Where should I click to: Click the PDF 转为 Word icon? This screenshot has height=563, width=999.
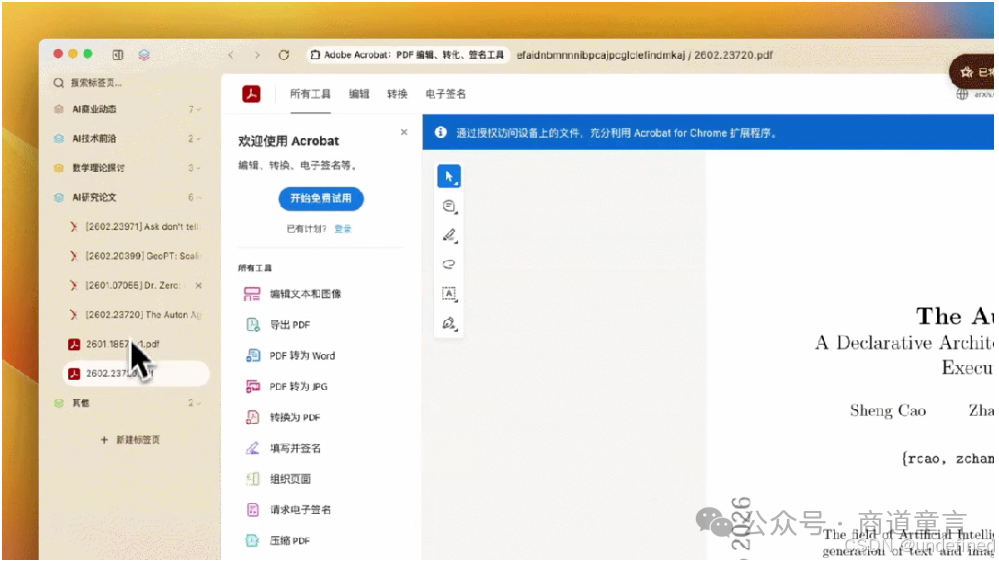tap(252, 355)
